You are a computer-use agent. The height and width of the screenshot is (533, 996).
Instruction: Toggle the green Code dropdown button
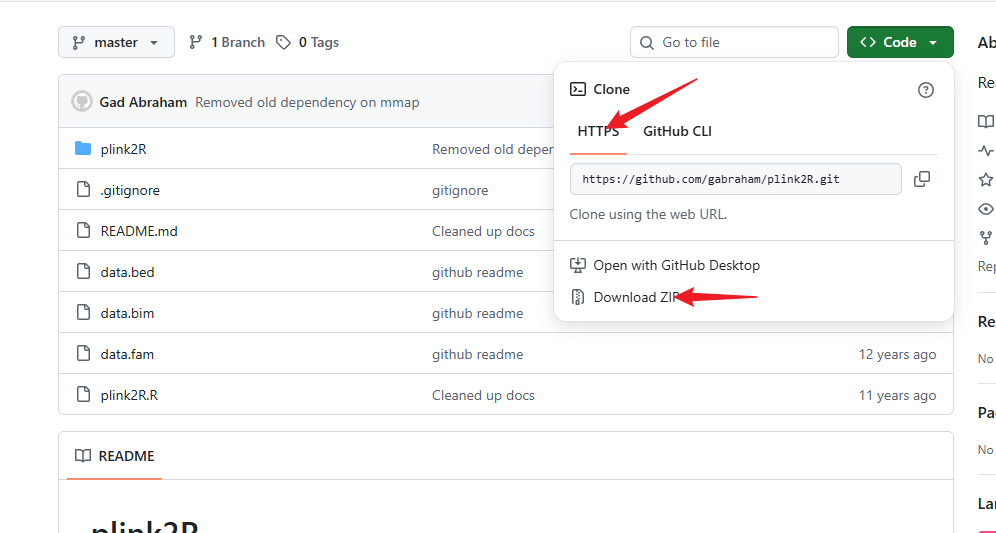coord(900,43)
